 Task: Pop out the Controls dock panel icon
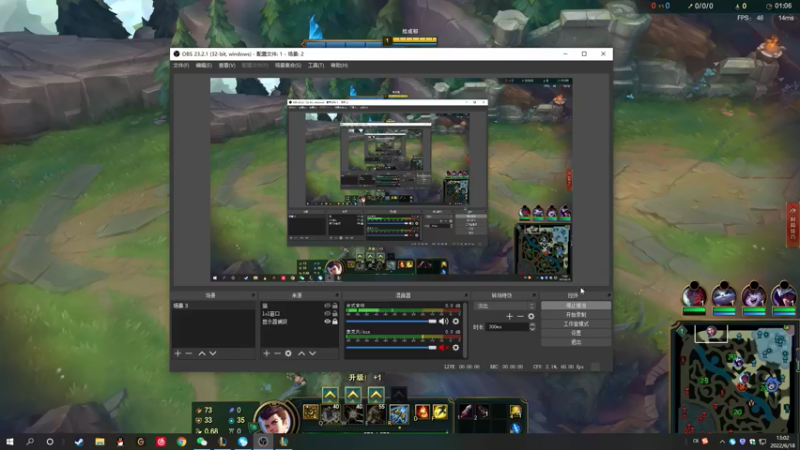tap(608, 295)
